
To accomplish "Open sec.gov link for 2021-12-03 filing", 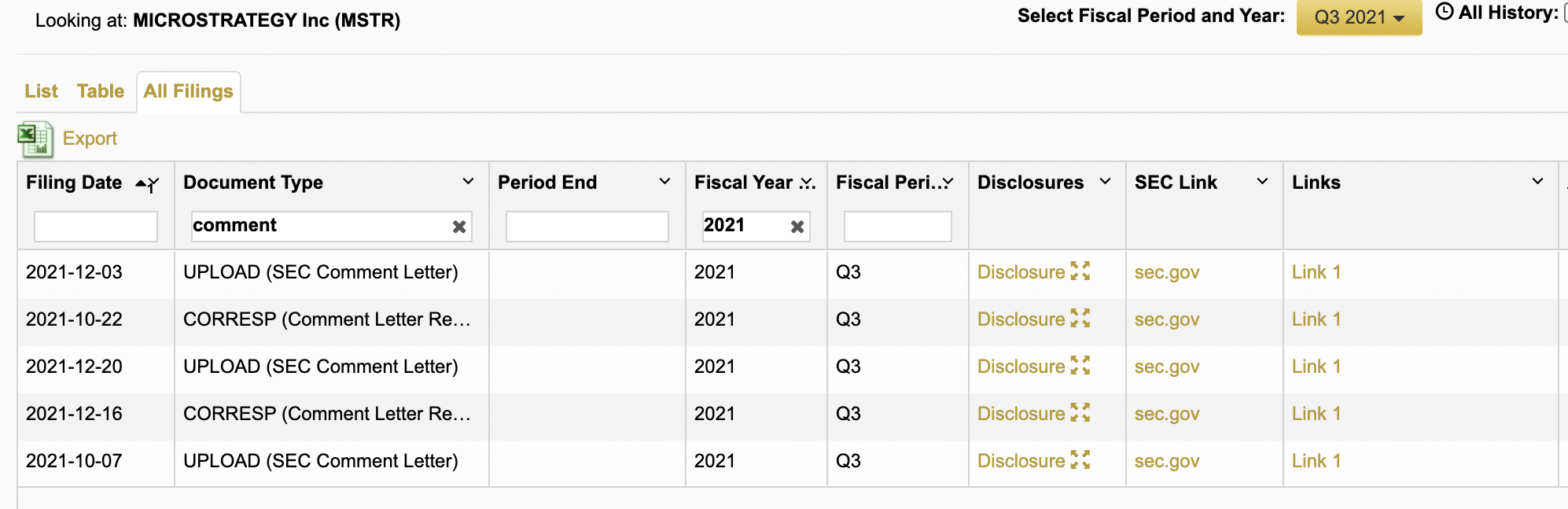I will pos(1166,272).
